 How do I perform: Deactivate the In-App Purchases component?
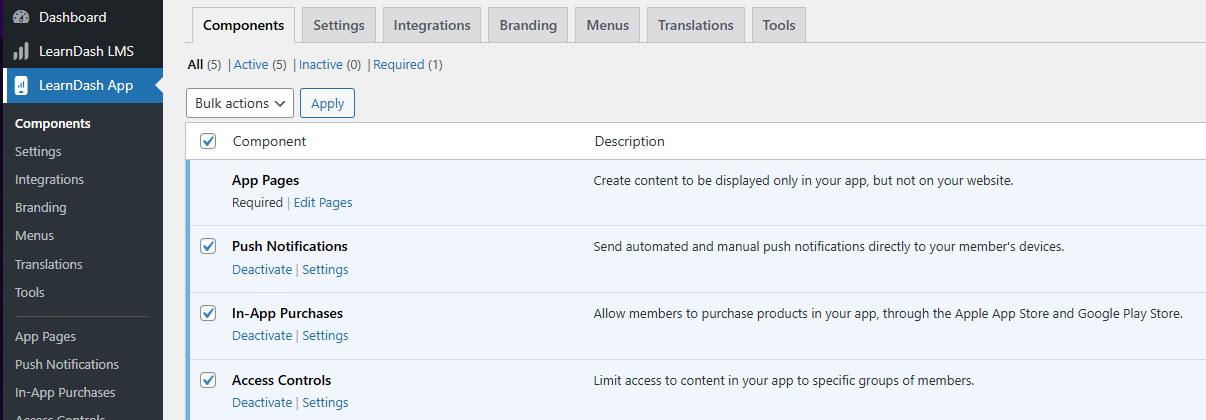click(x=262, y=336)
